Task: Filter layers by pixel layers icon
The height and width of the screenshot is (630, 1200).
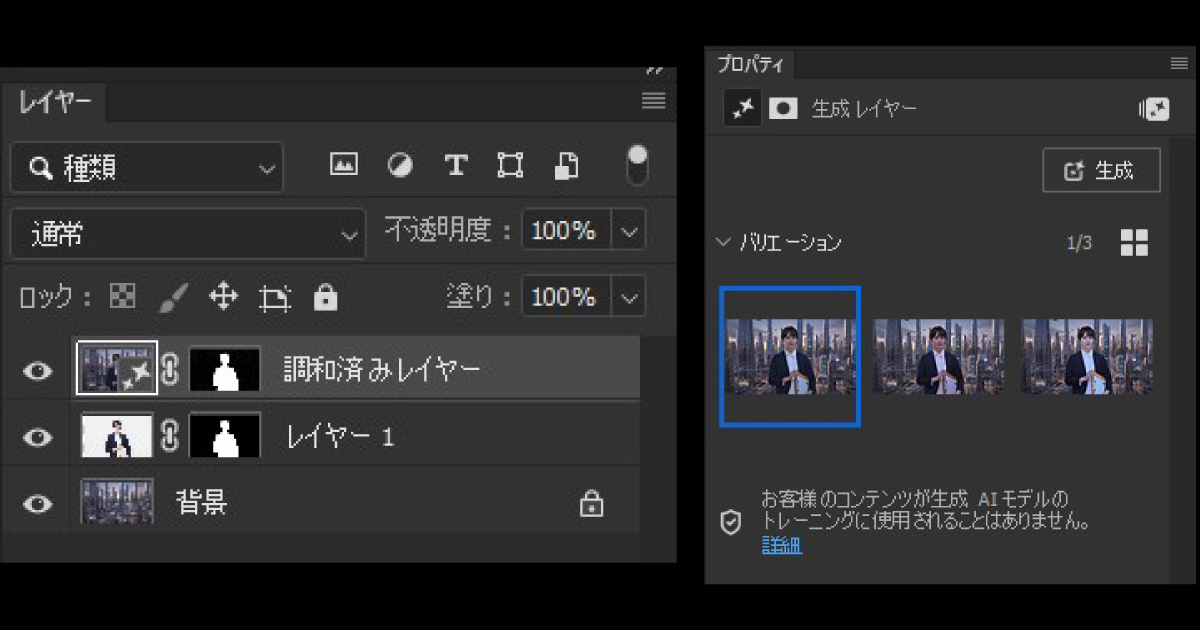Action: pyautogui.click(x=343, y=164)
